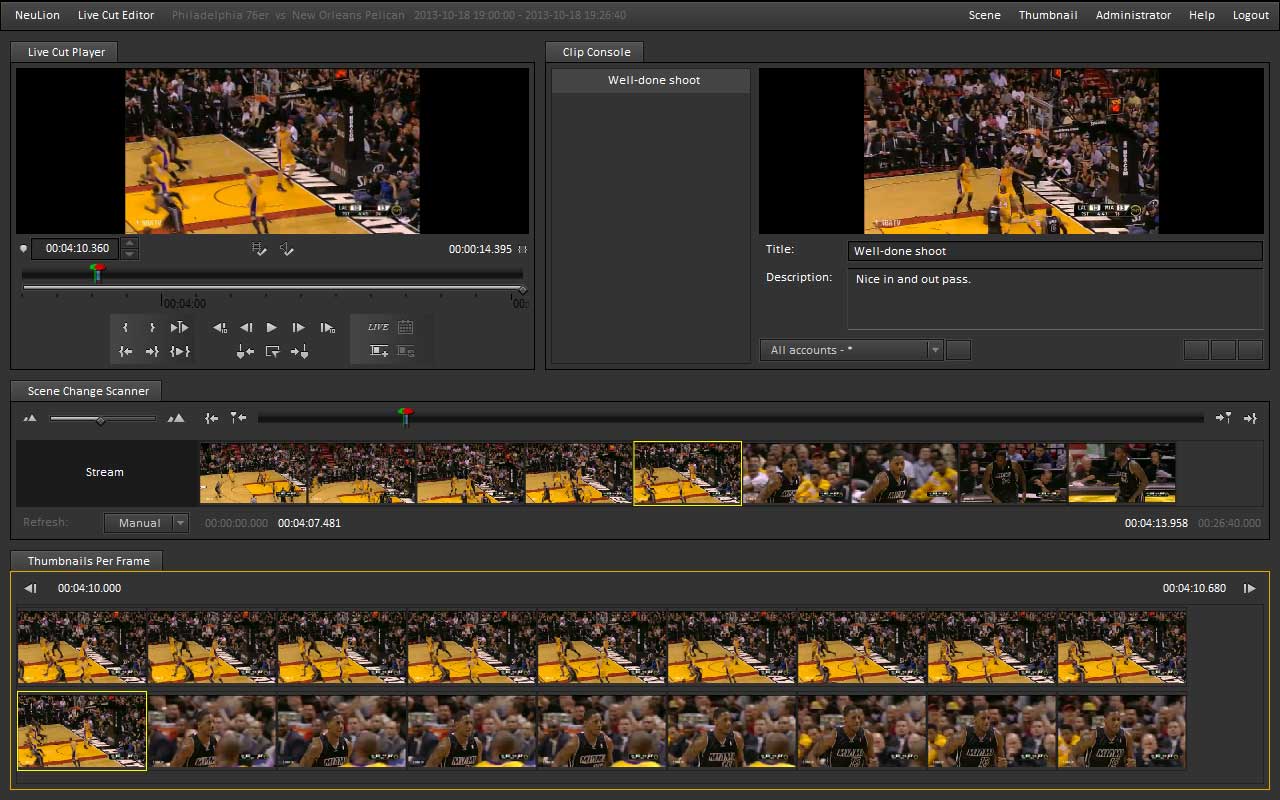This screenshot has width=1280, height=800.
Task: Switch player to LIVE mode
Action: point(378,327)
